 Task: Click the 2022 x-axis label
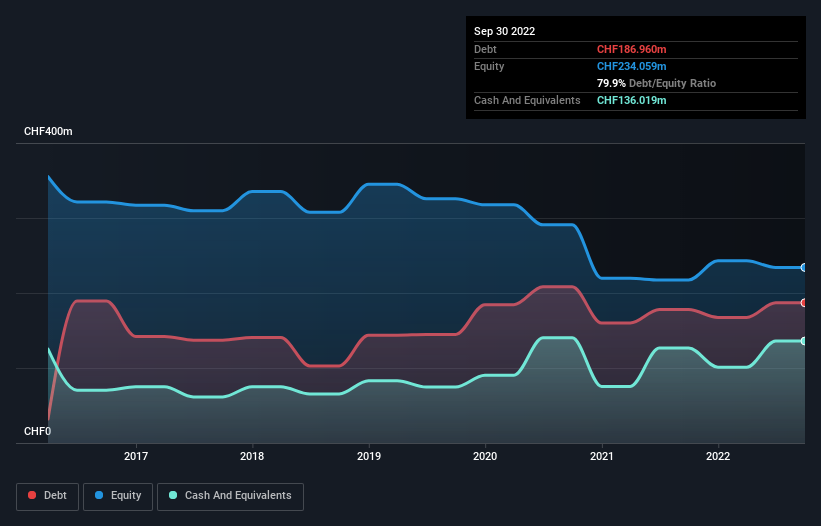718,456
